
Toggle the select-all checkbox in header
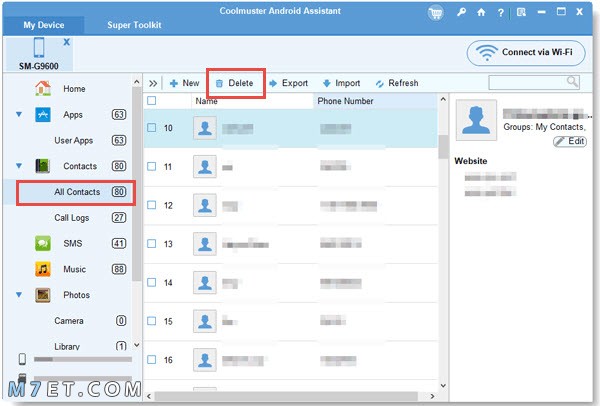click(152, 101)
